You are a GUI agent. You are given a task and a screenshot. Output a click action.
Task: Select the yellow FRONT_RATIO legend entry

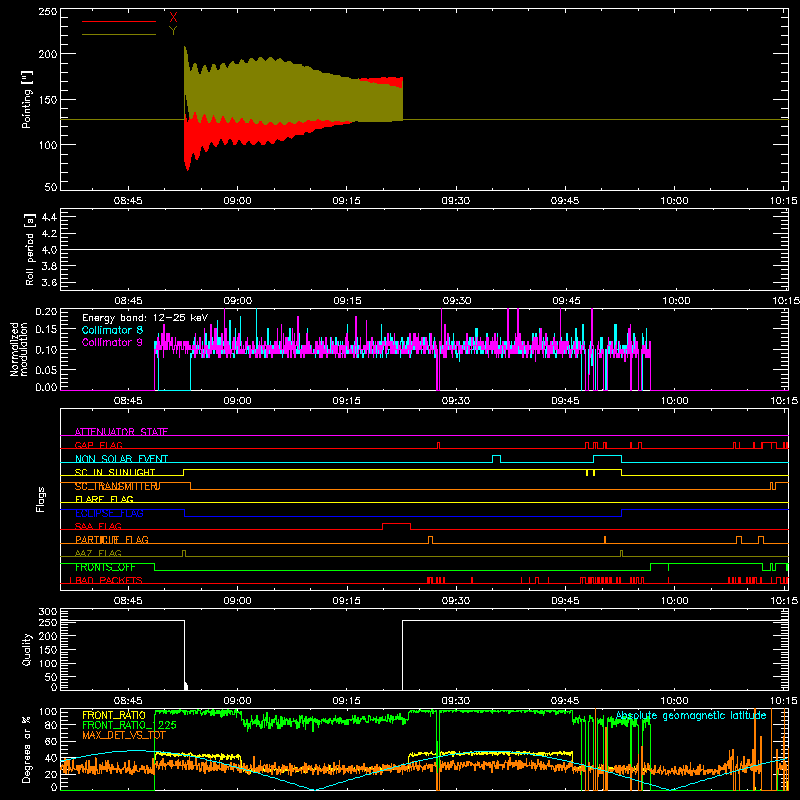coord(114,715)
